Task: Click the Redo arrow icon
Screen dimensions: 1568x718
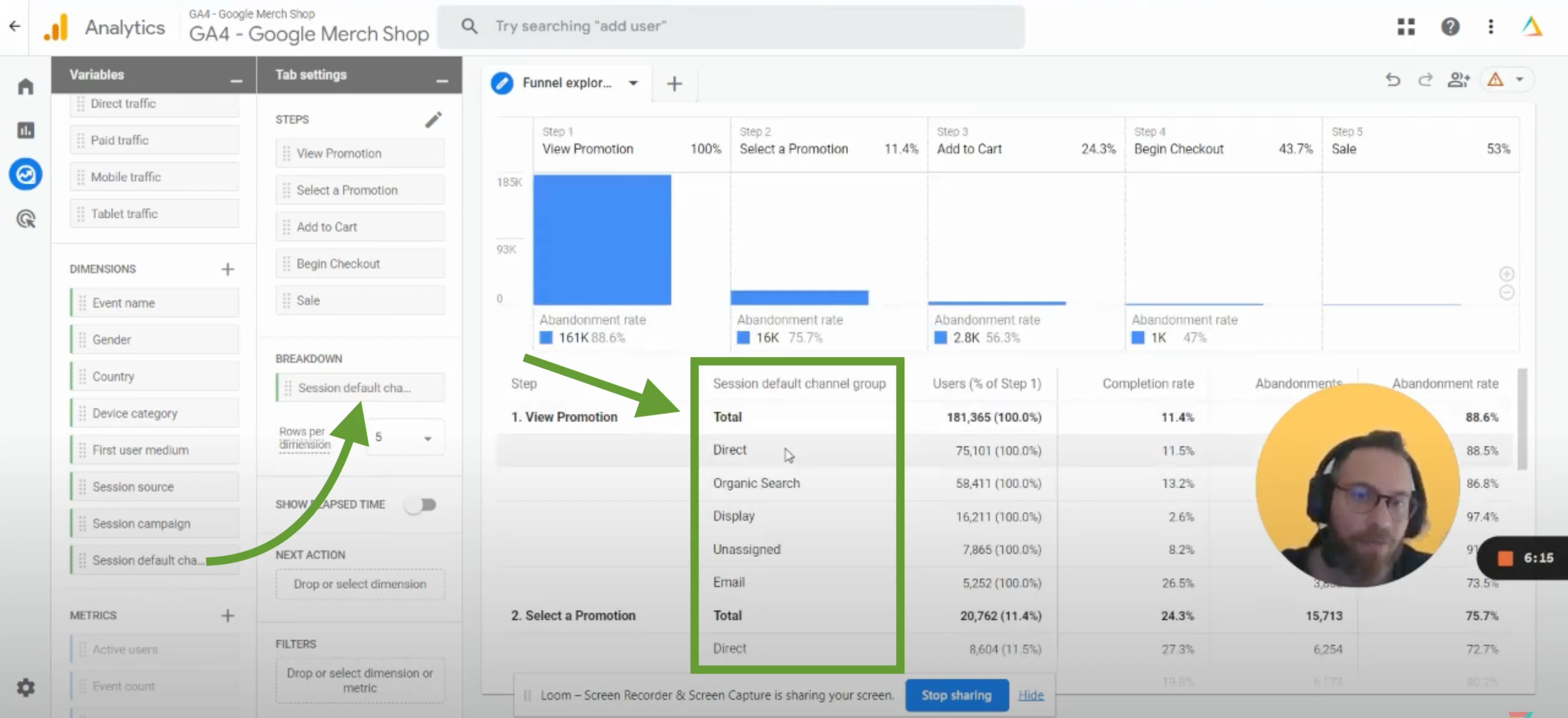Action: 1425,80
